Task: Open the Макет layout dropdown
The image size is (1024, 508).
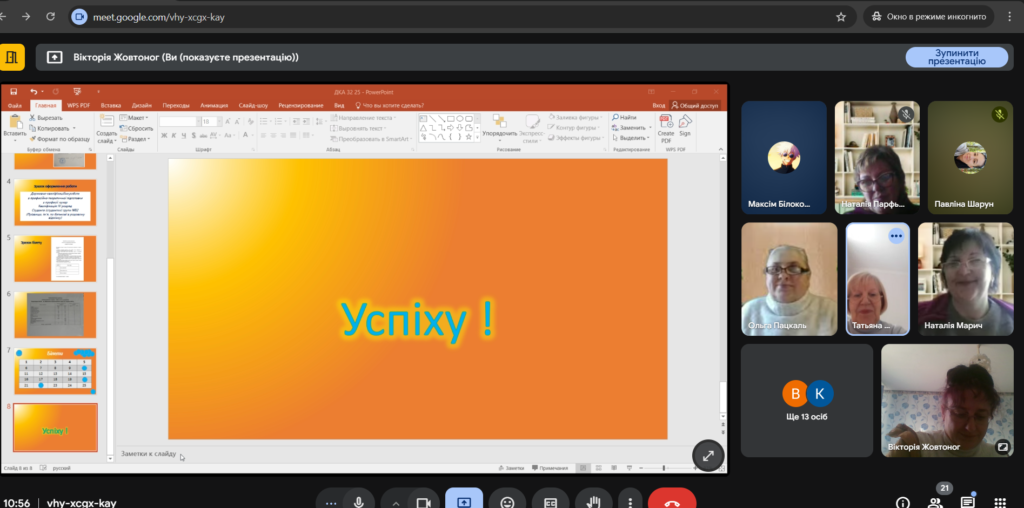Action: (138, 118)
